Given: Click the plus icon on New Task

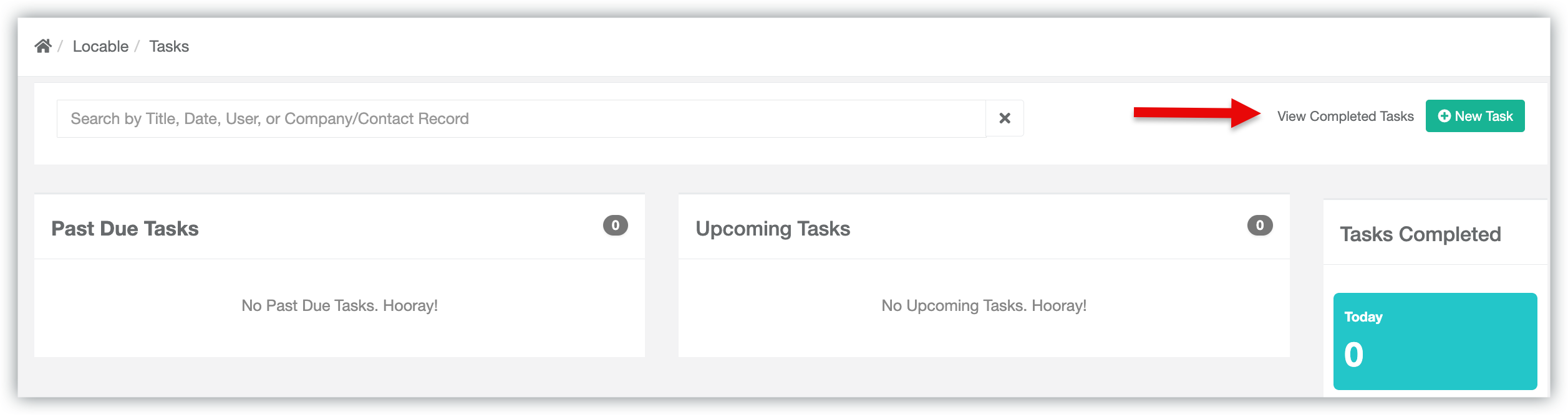Looking at the screenshot, I should point(1444,116).
